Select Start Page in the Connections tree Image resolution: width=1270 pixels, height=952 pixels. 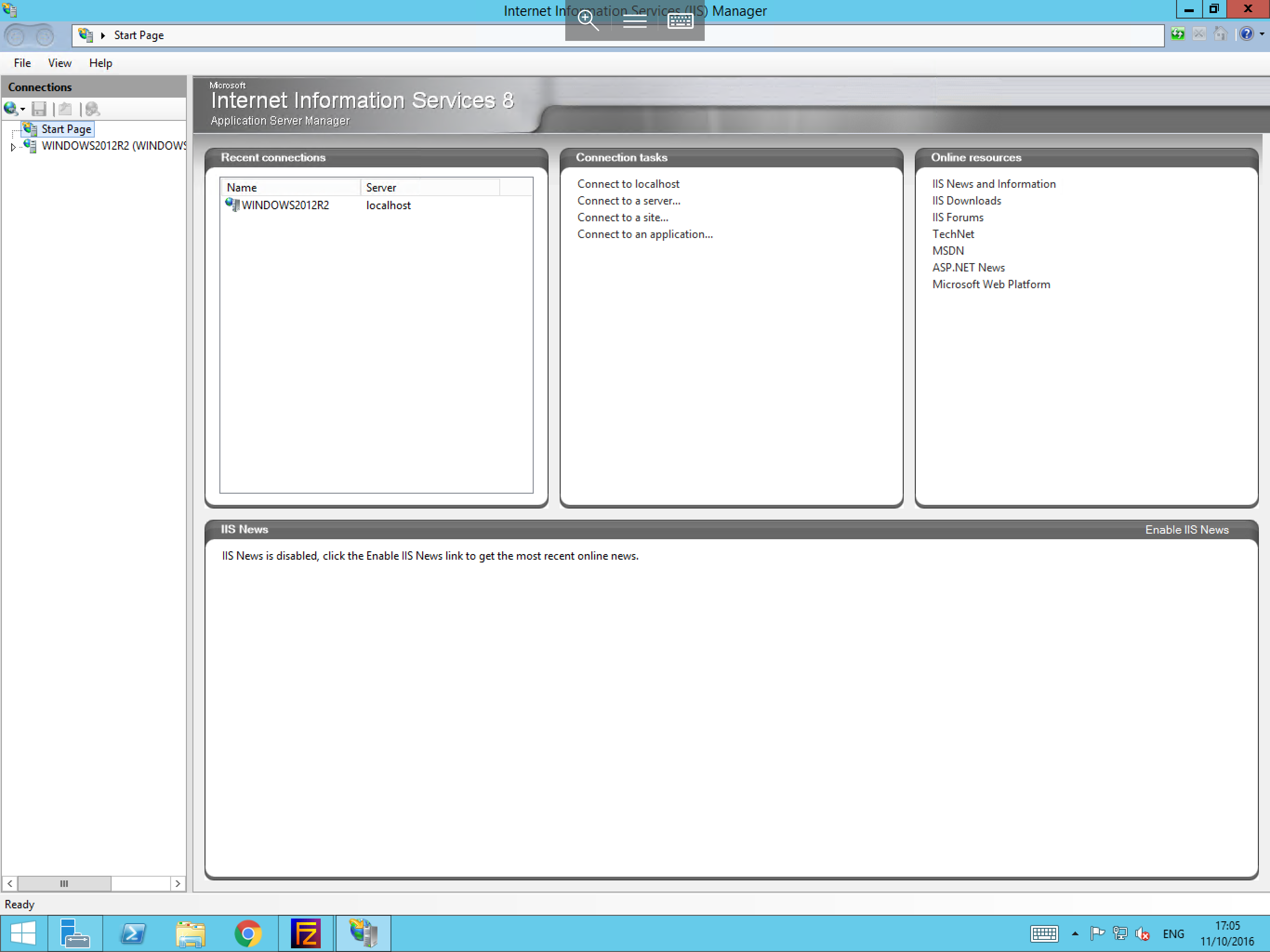click(x=66, y=129)
